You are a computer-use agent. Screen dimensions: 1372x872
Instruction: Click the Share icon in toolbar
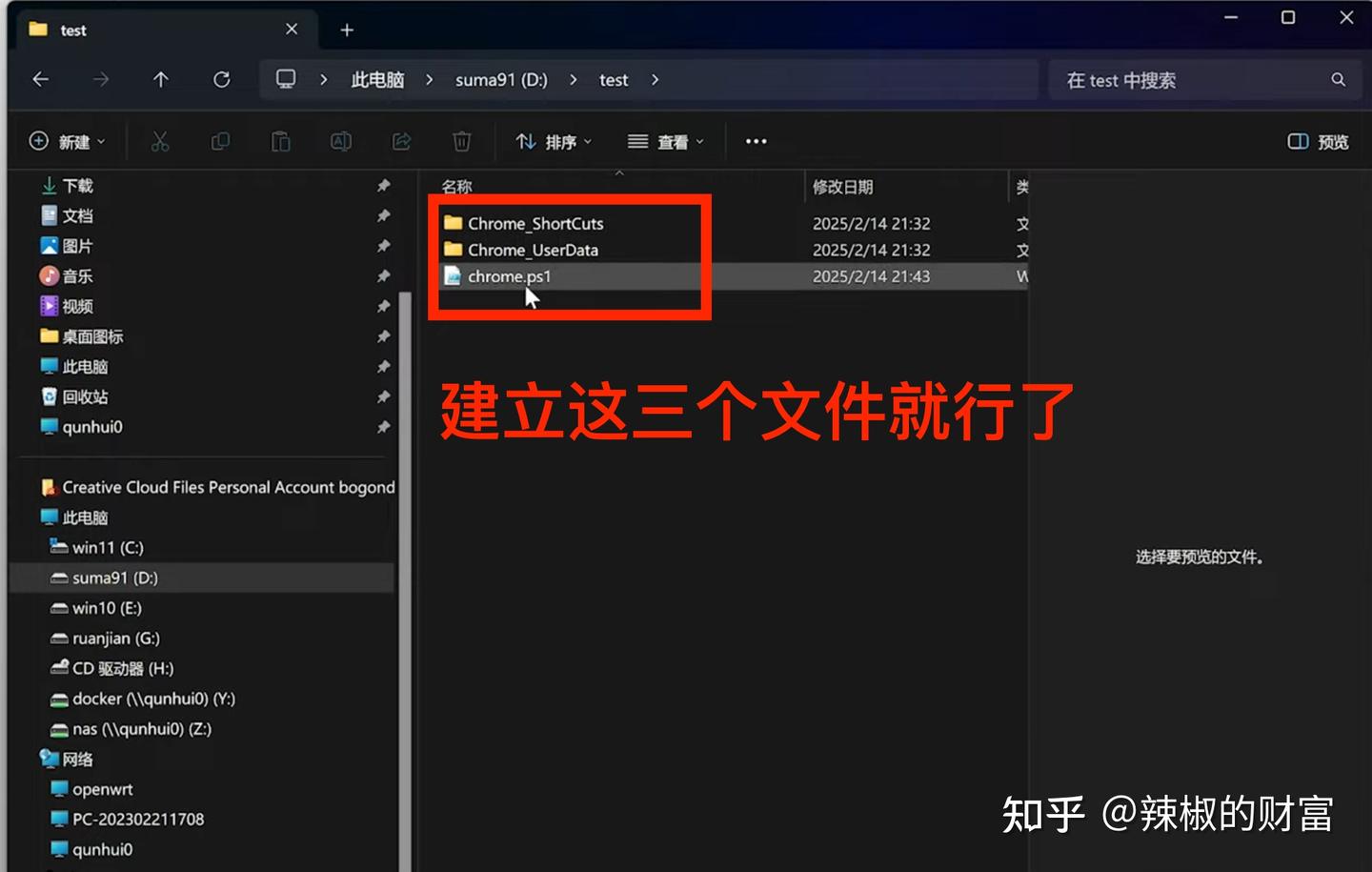[401, 142]
